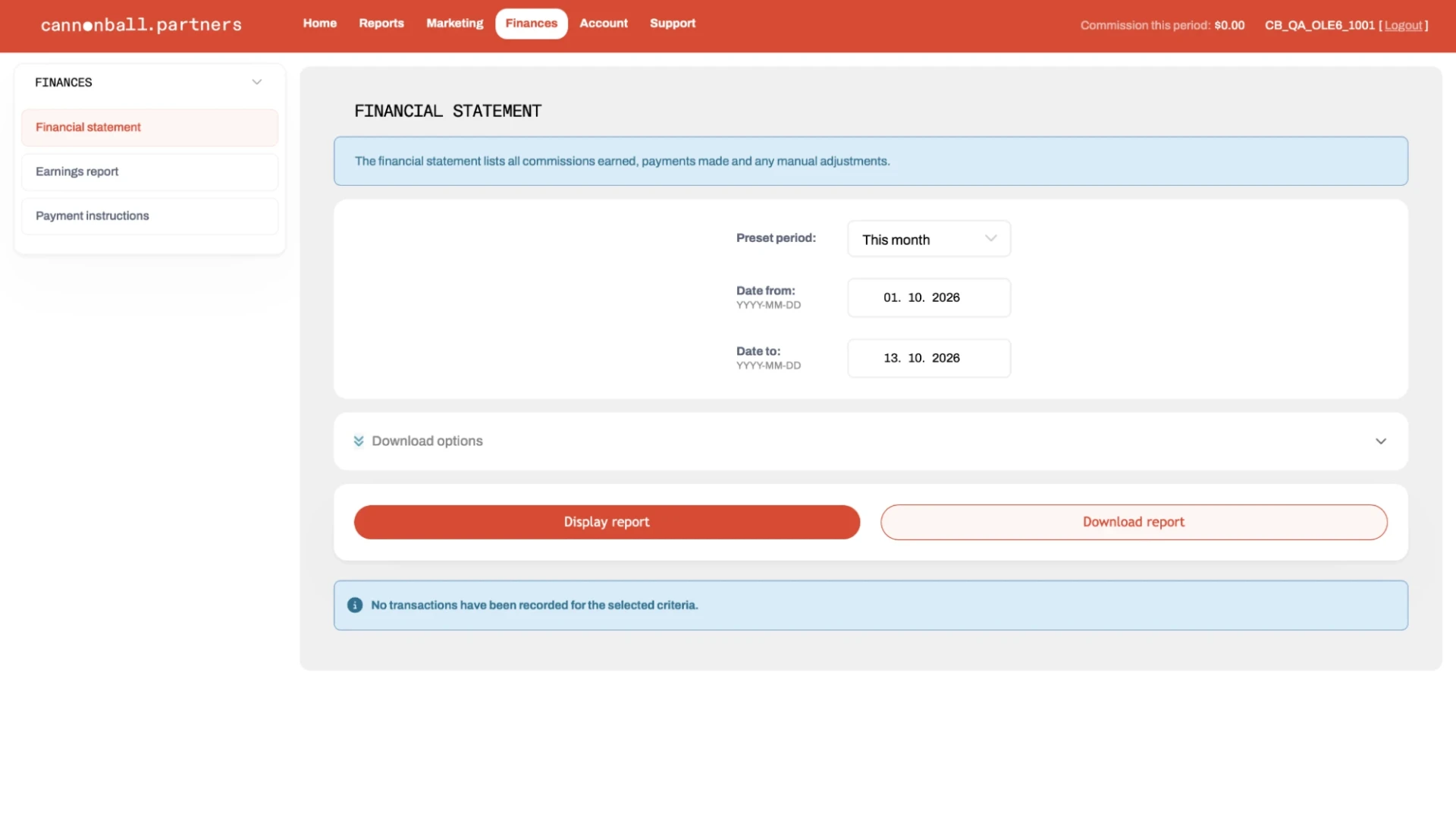Click the info icon in the no-transactions notice
The image size is (1456, 836).
click(354, 605)
